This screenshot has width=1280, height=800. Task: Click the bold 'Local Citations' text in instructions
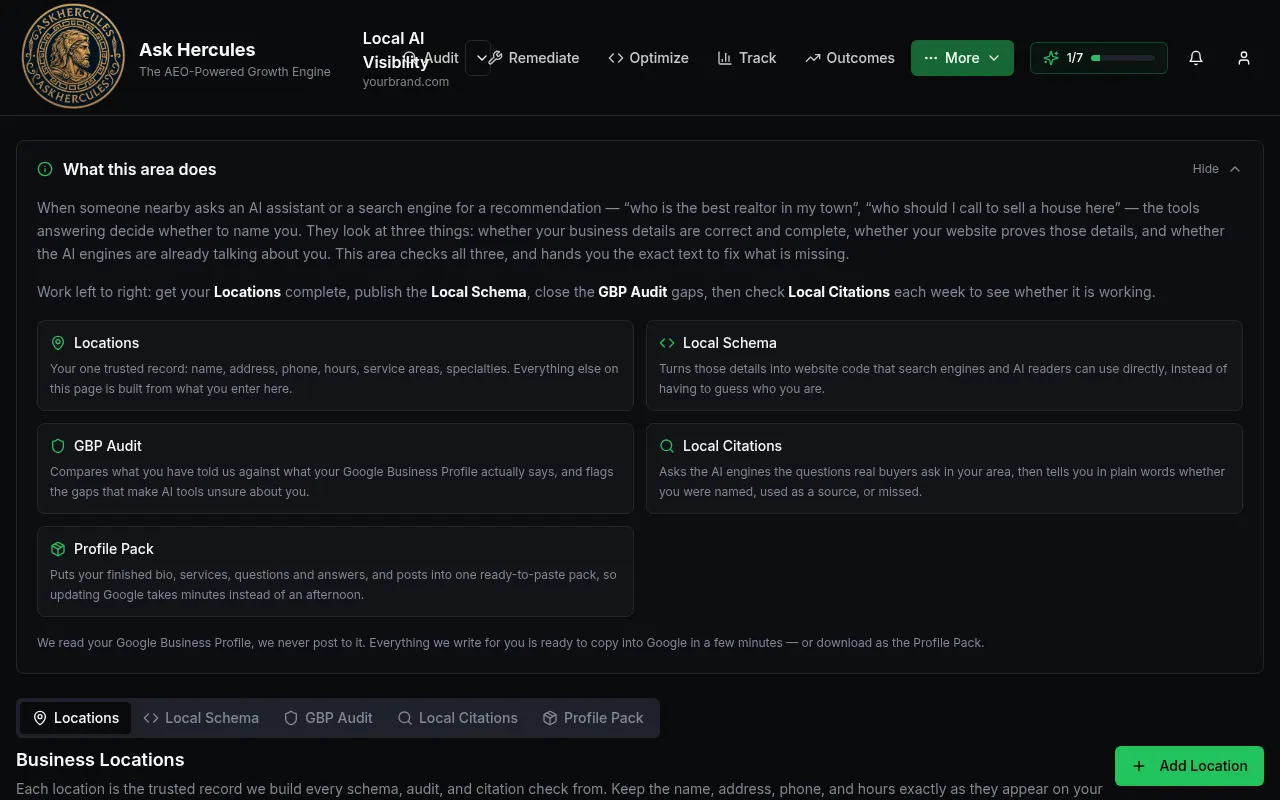[839, 292]
